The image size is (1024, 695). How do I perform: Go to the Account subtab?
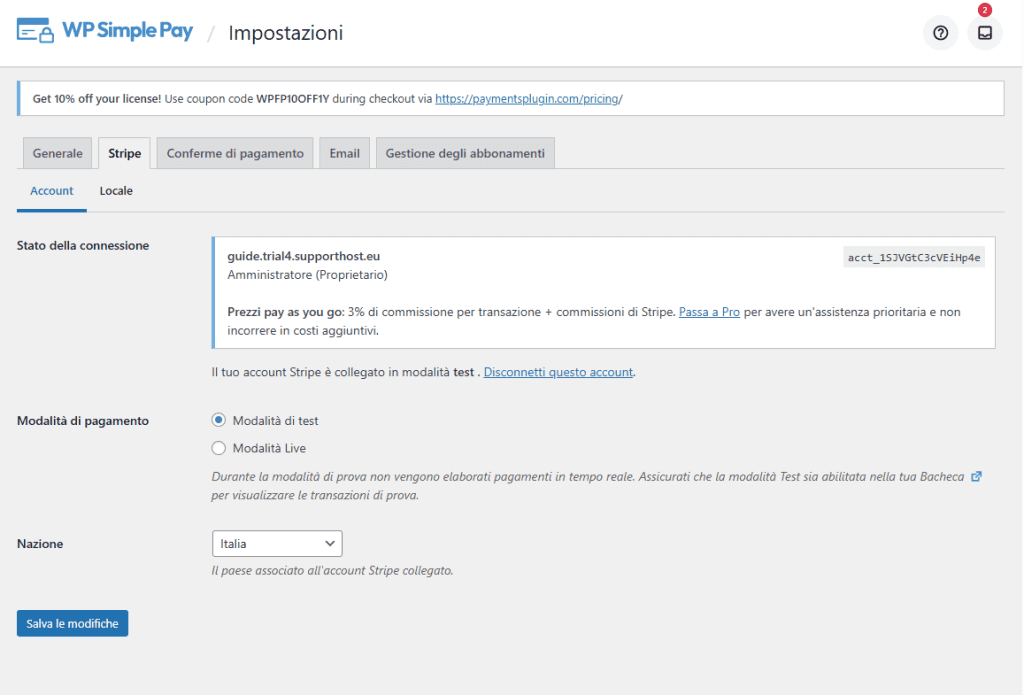(51, 190)
